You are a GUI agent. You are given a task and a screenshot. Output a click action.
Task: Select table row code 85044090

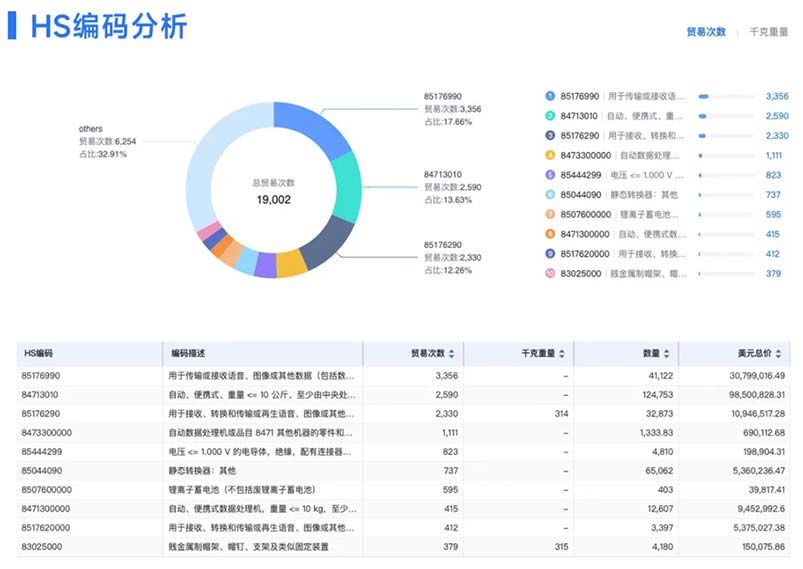click(41, 471)
